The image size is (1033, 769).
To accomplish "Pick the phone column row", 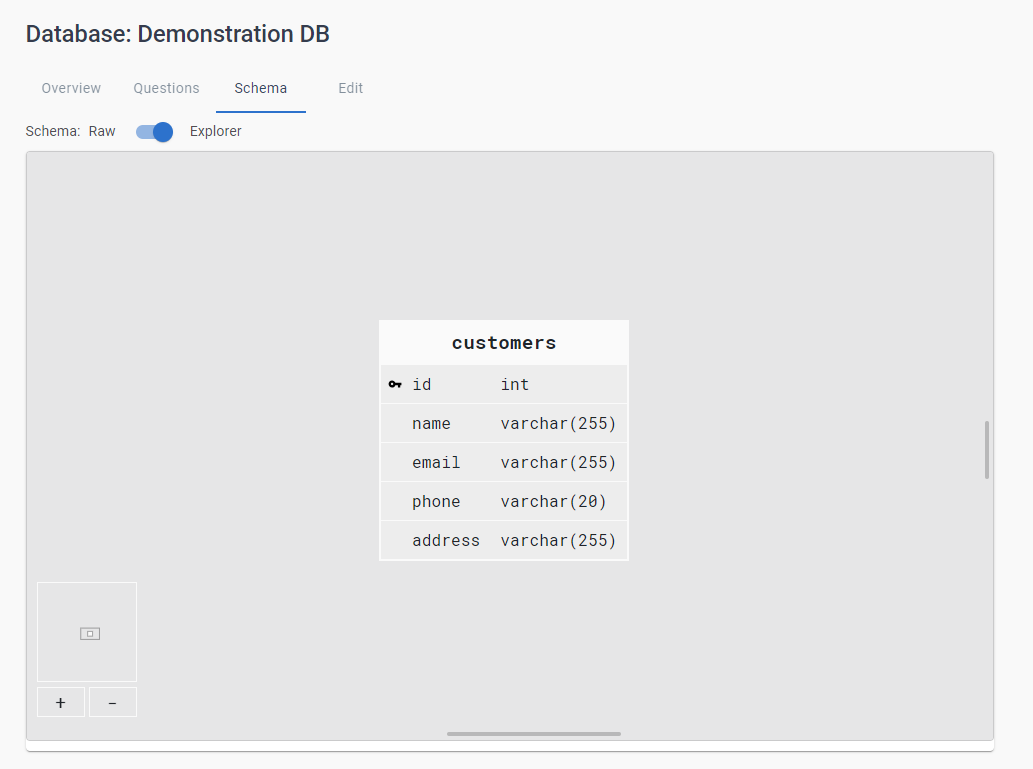I will coord(504,502).
